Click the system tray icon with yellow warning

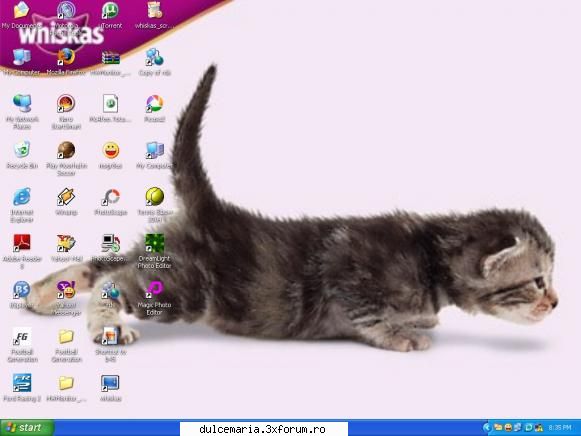(538, 428)
